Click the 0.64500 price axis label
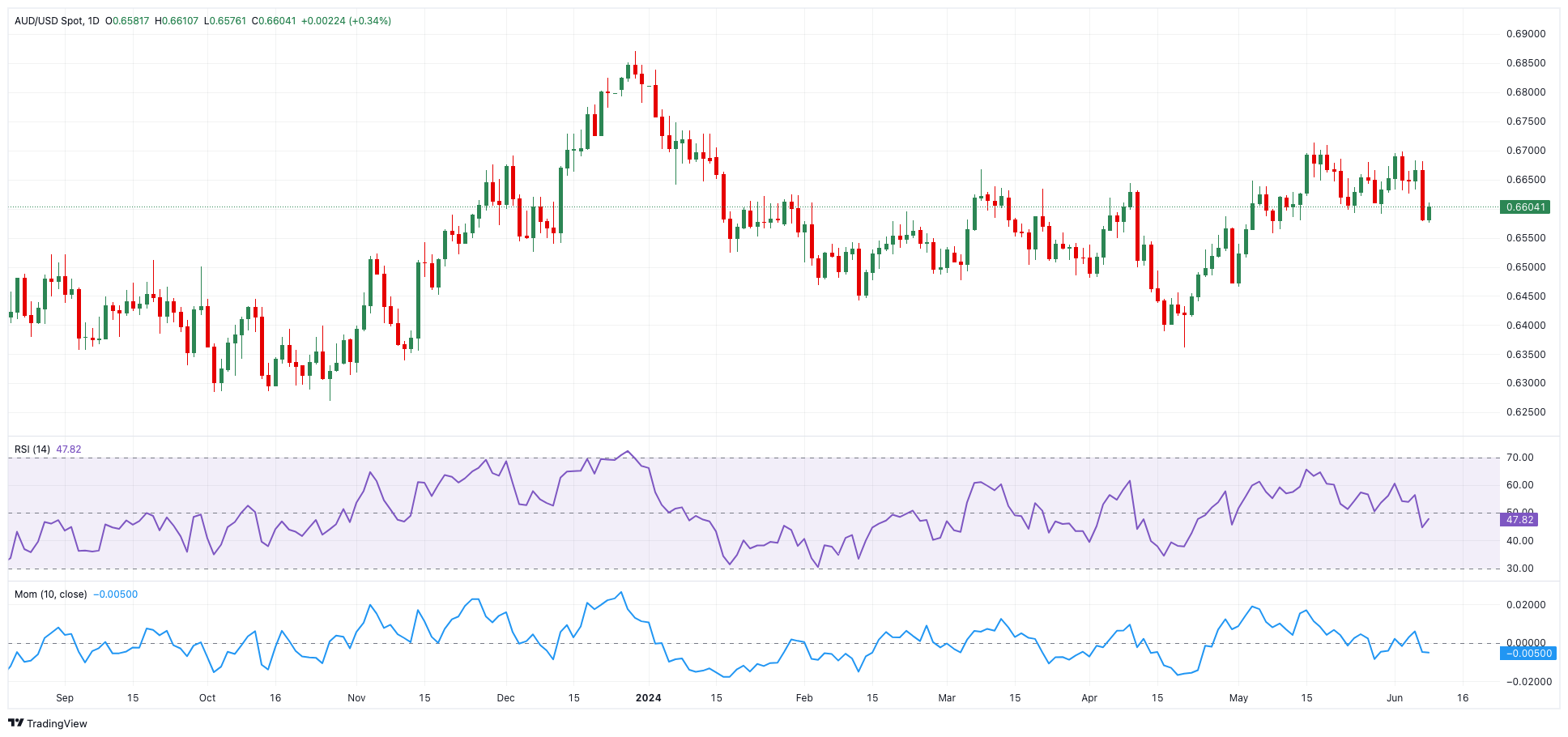The image size is (1568, 737). 1526,296
